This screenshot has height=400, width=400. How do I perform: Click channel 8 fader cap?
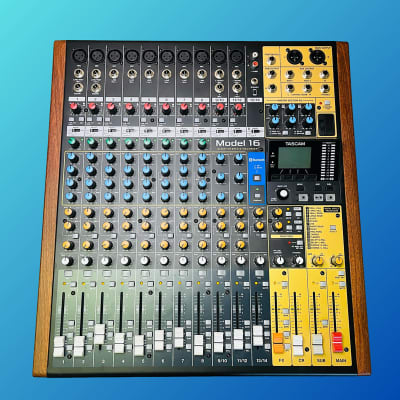(199, 345)
